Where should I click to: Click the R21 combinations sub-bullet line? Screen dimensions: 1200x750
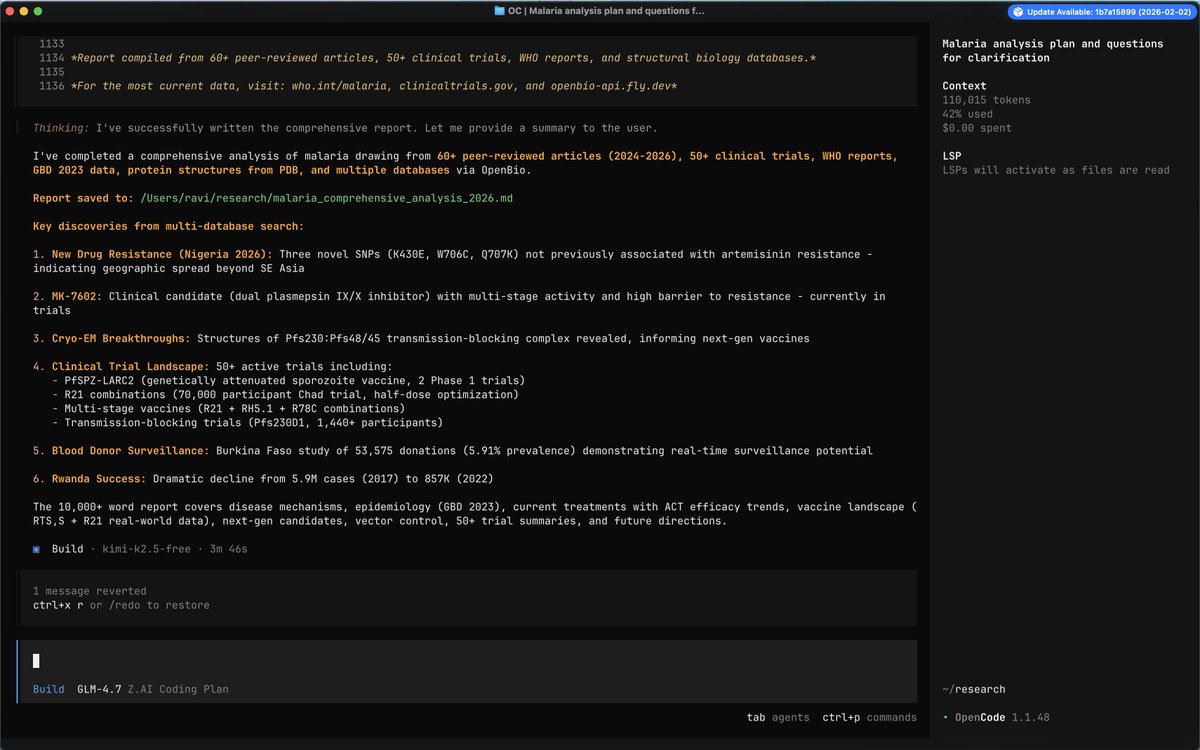[x=285, y=394]
